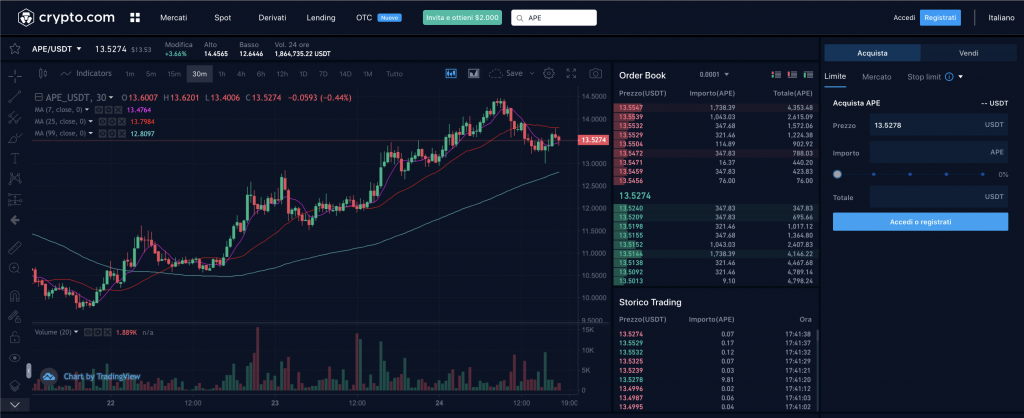The height and width of the screenshot is (418, 1024).
Task: Collapse the chart legend toggle box
Action: coord(38,97)
